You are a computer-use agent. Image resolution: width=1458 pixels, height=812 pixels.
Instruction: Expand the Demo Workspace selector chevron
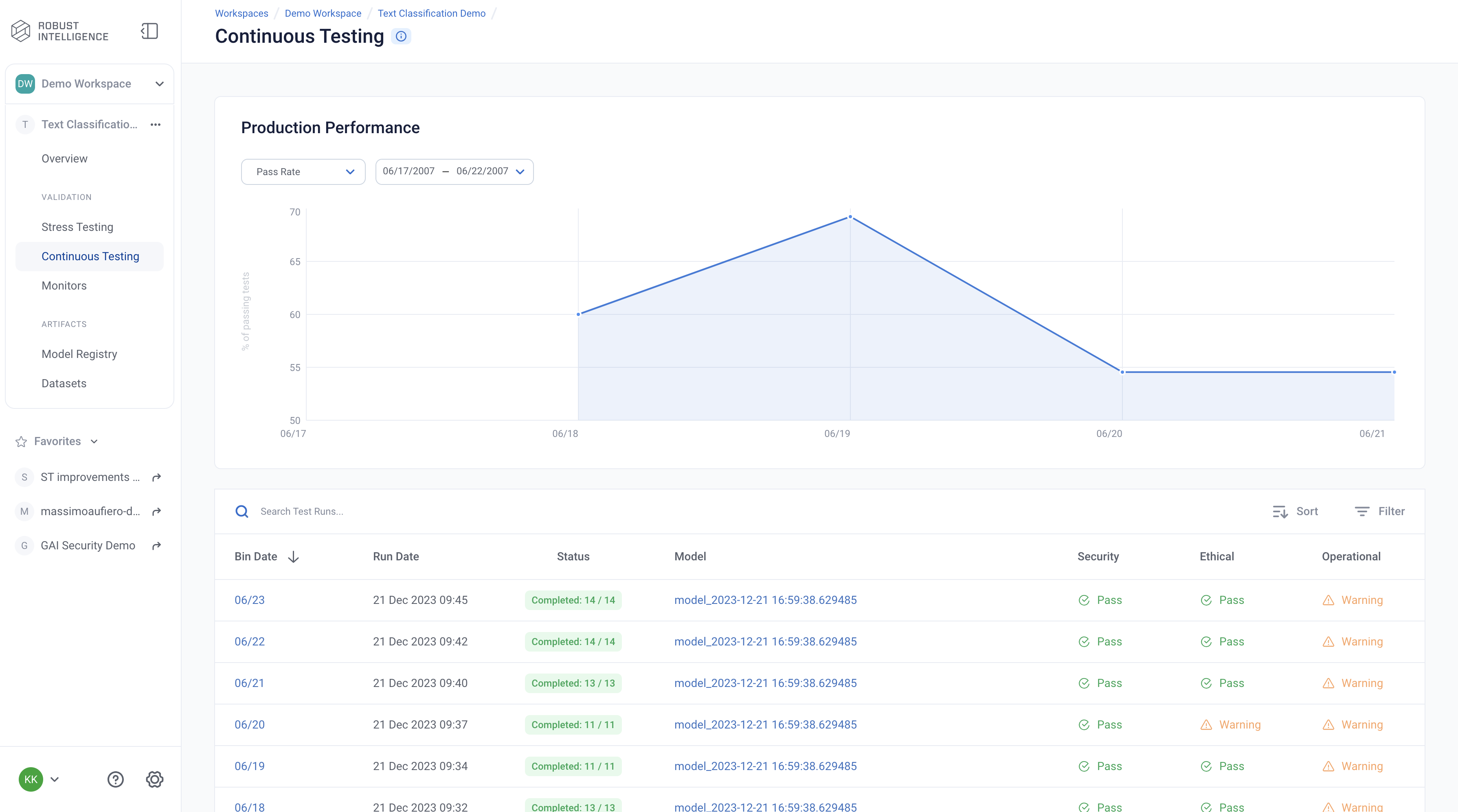click(160, 84)
